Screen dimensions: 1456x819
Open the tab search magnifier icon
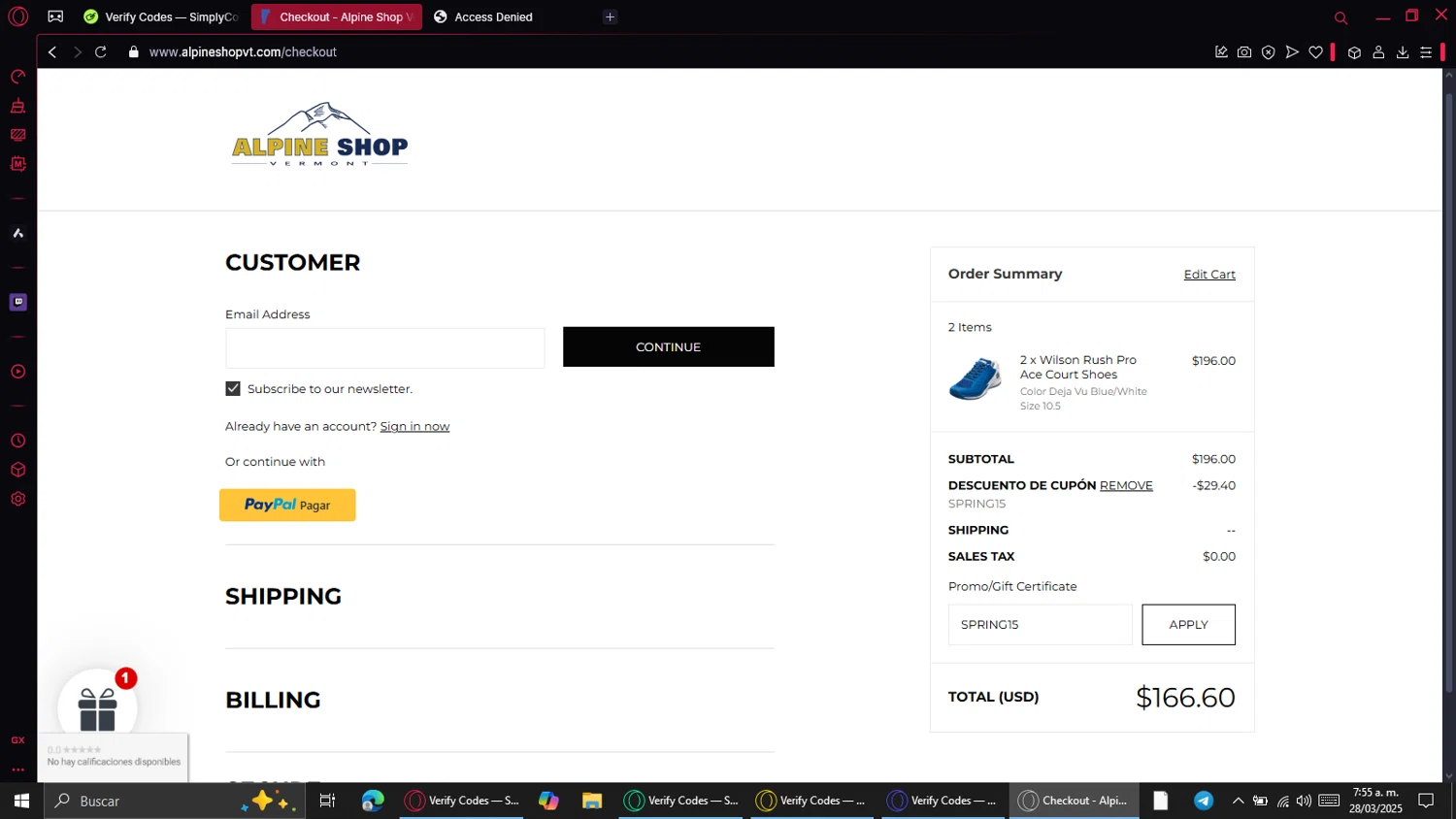(x=1340, y=17)
